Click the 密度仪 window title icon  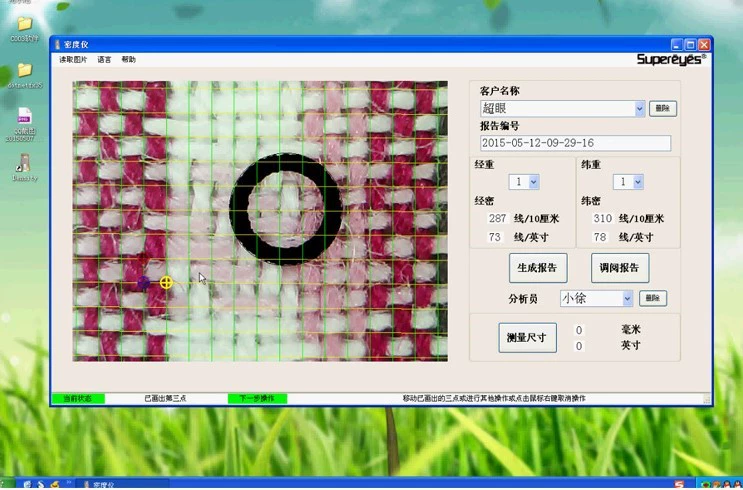tap(57, 45)
